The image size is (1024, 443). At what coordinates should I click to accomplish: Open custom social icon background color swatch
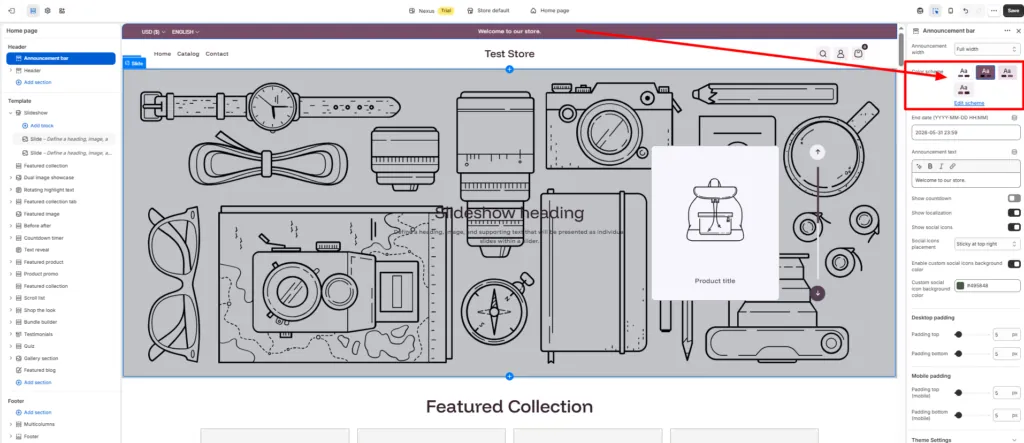click(x=960, y=286)
